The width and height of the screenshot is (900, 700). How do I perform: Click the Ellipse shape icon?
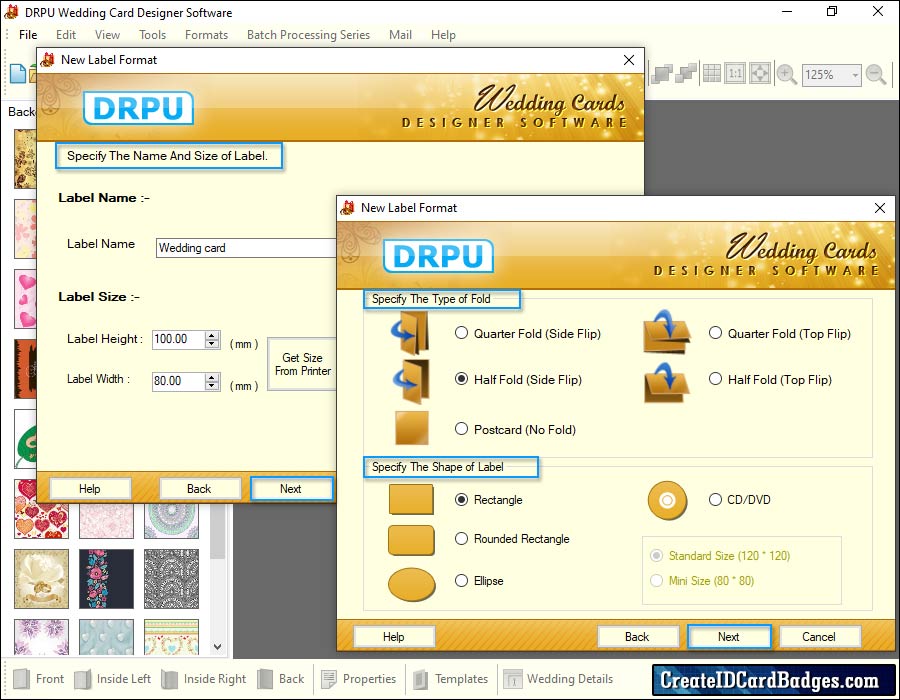tap(412, 585)
